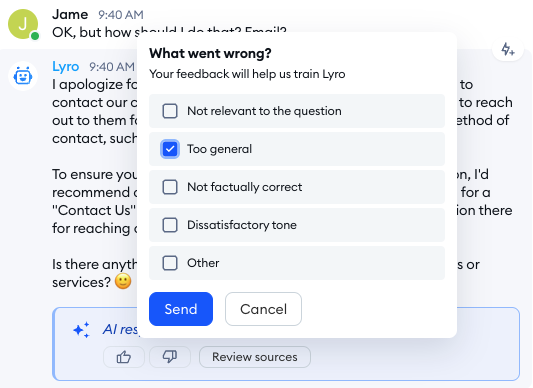Click the Lyro sender name link

click(66, 66)
